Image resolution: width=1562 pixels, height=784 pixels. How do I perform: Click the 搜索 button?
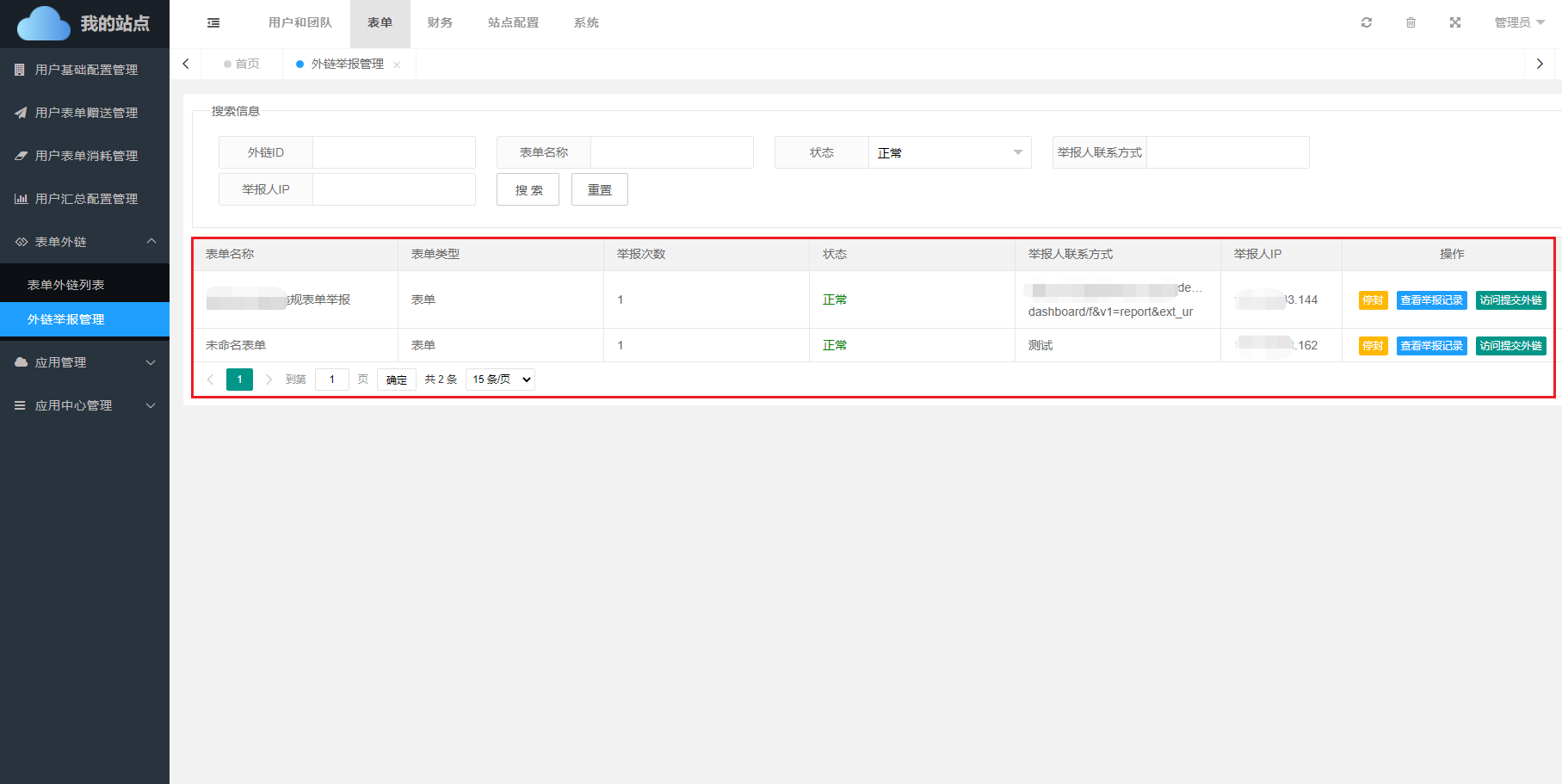point(528,190)
